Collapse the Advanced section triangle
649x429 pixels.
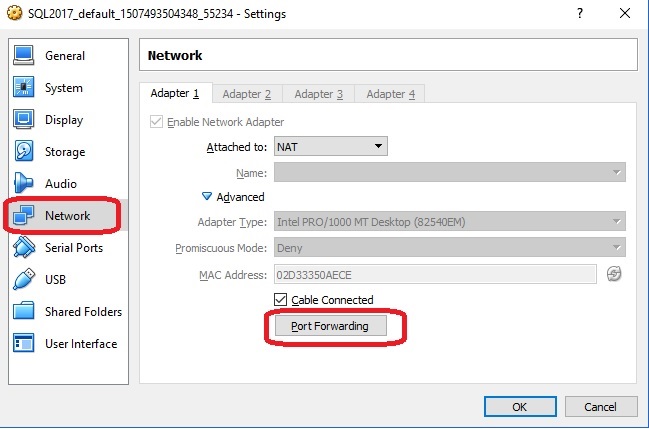click(x=207, y=197)
